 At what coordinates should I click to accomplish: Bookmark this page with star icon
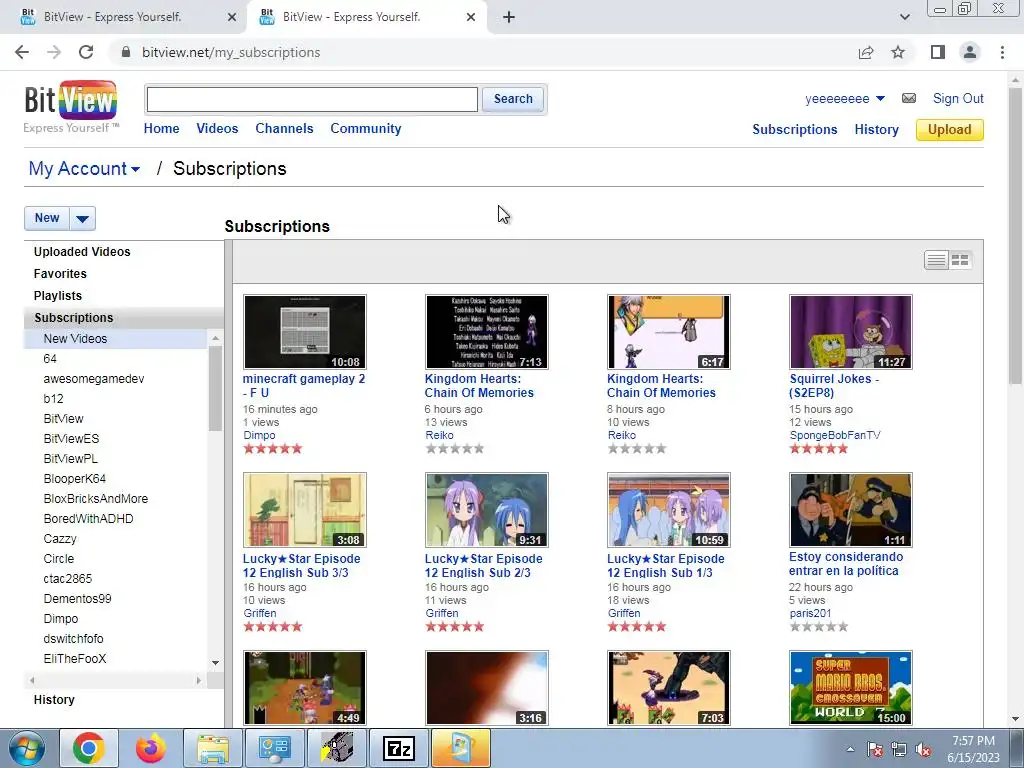[x=898, y=52]
